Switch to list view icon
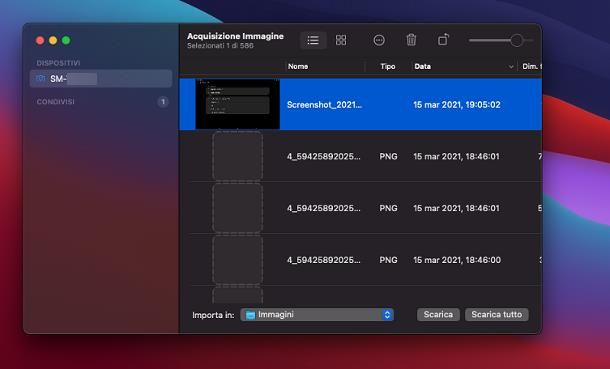 pos(313,40)
